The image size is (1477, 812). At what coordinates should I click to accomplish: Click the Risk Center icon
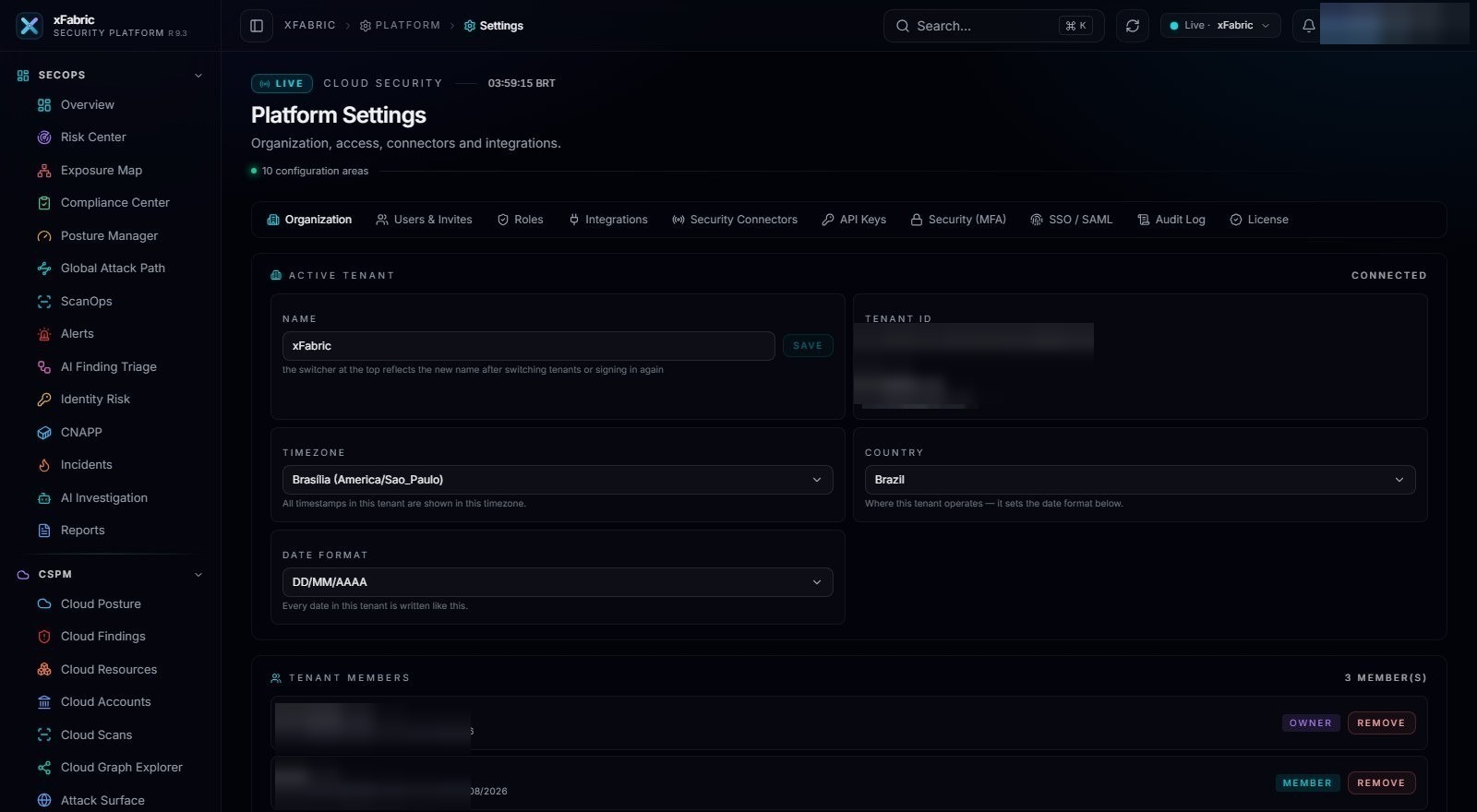coord(44,137)
